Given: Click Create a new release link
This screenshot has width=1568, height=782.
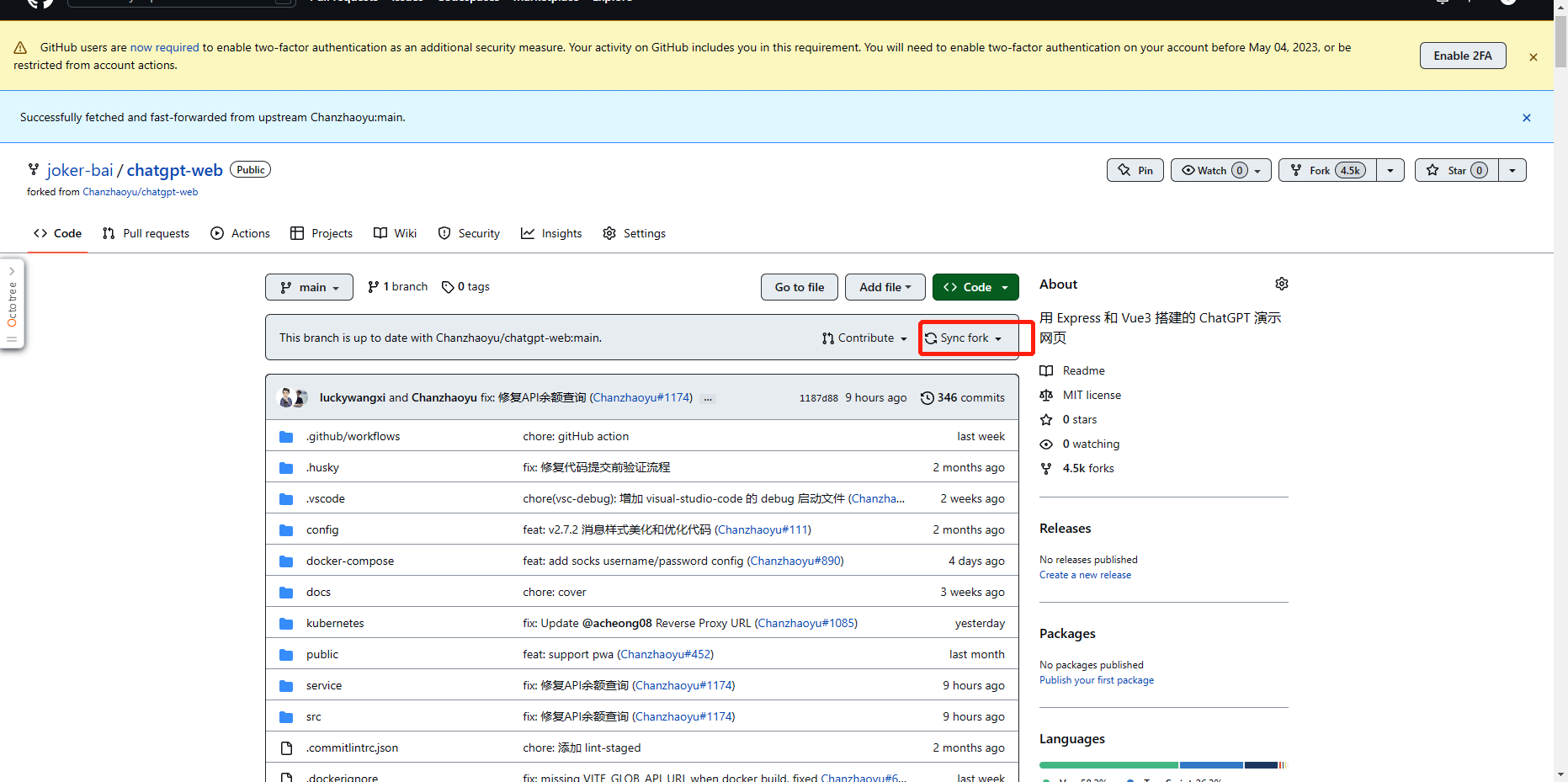Looking at the screenshot, I should pos(1085,575).
